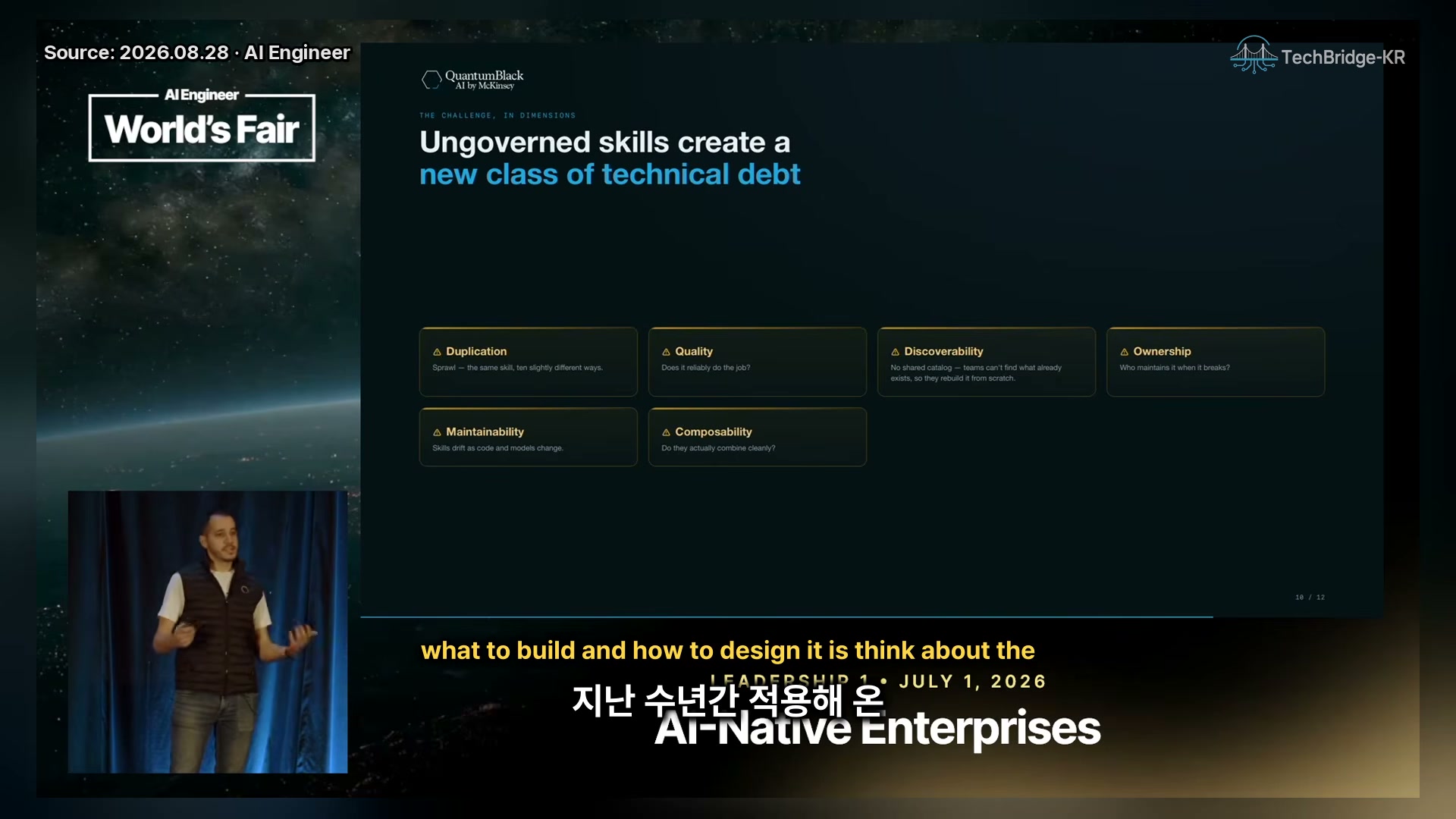Click the Quality card title

(694, 351)
